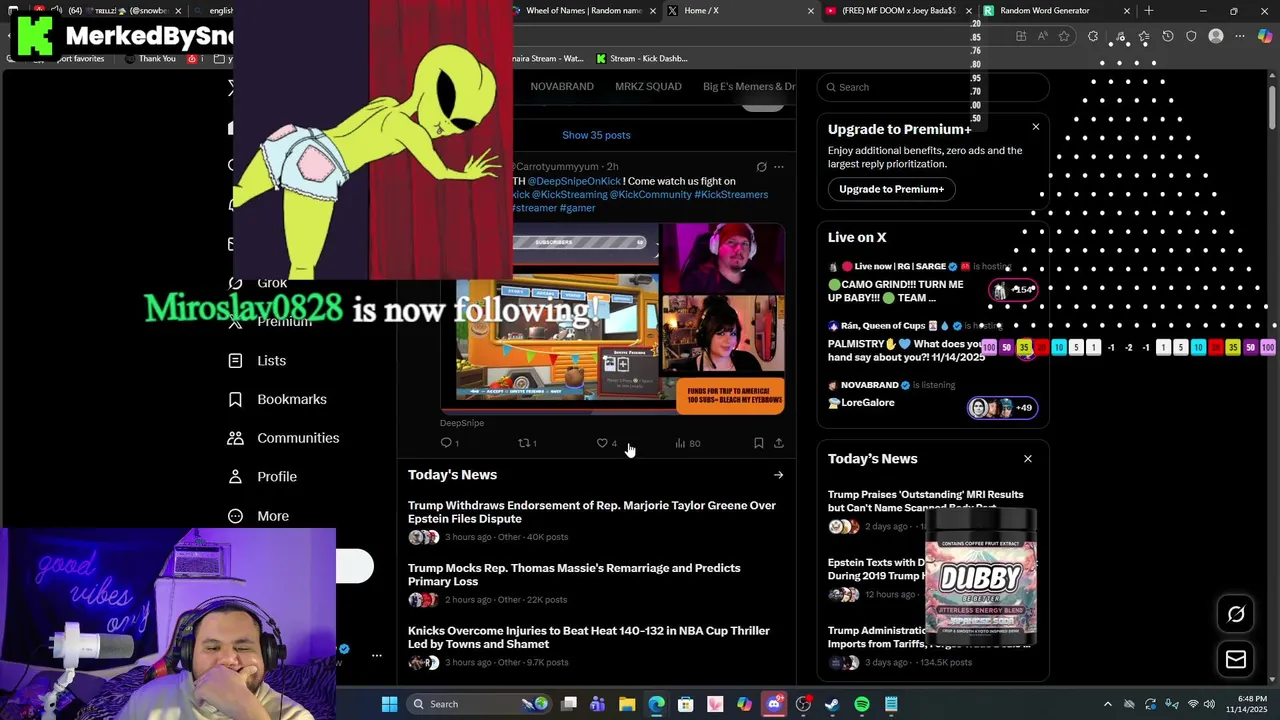Open Bookmarks in the X sidebar

[x=277, y=399]
